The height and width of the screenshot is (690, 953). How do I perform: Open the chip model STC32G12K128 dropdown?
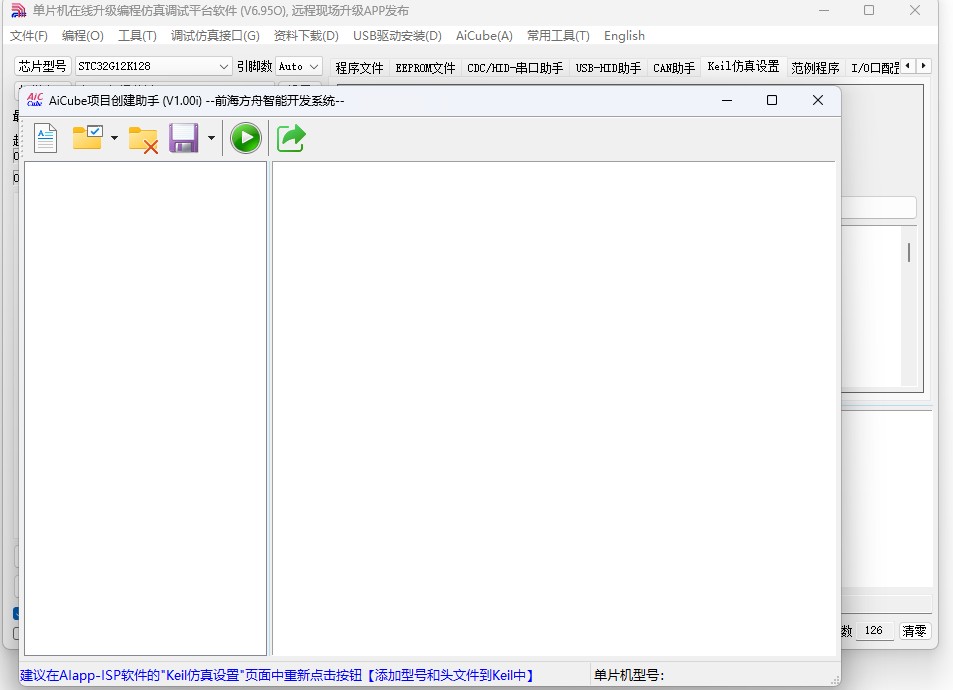[x=153, y=66]
